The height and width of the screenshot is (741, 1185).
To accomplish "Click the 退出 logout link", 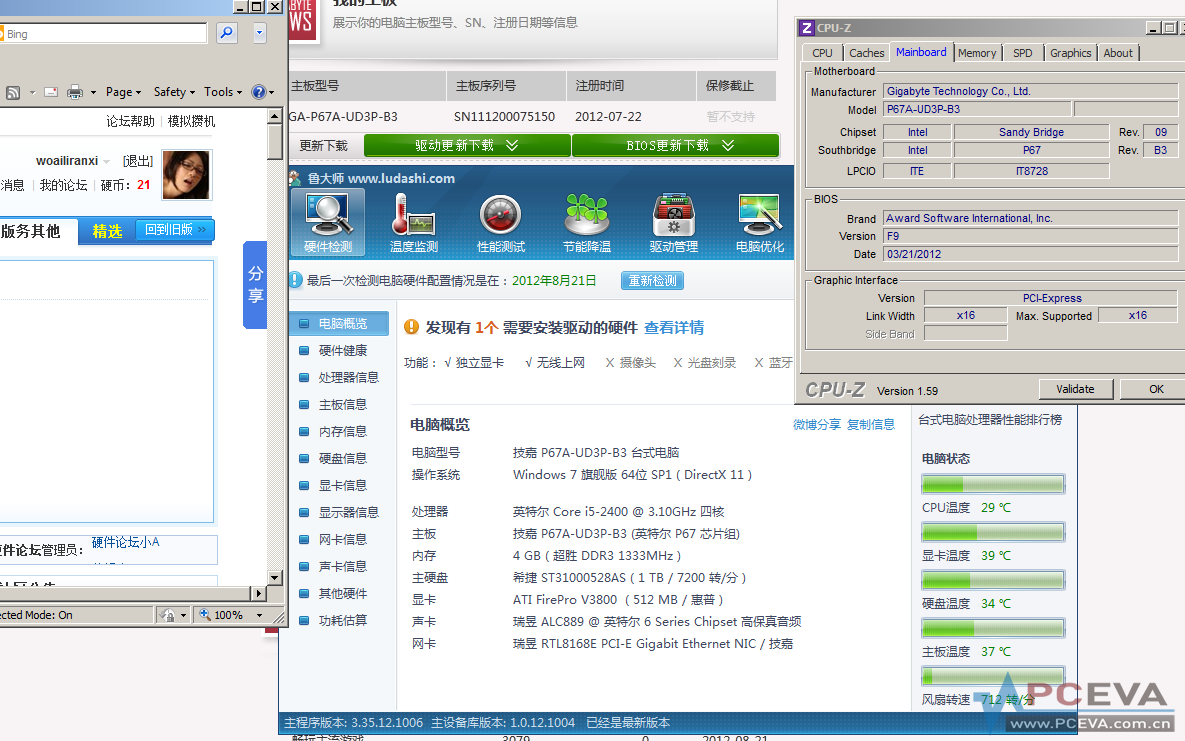I will (138, 161).
